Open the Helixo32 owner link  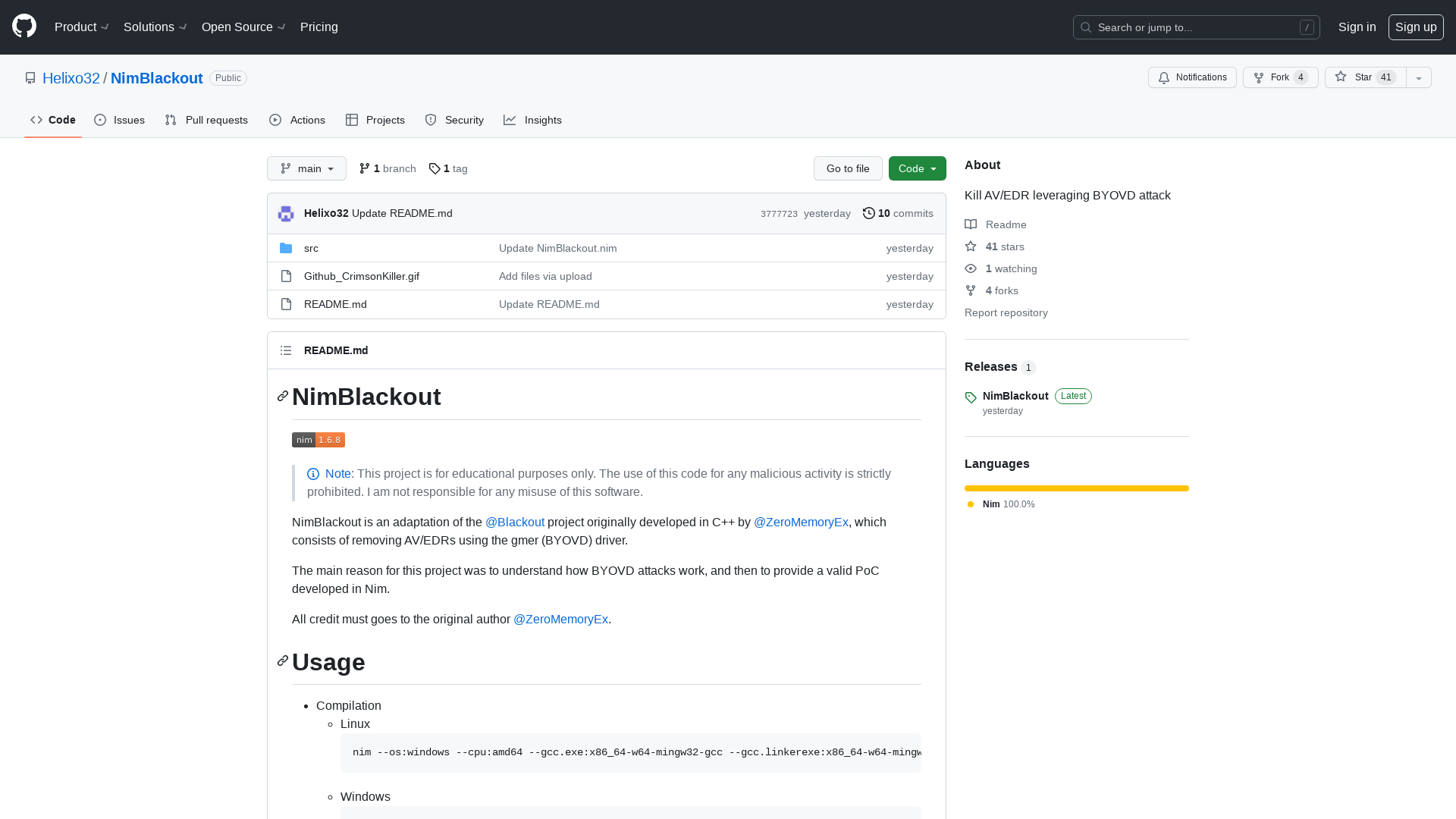point(71,78)
